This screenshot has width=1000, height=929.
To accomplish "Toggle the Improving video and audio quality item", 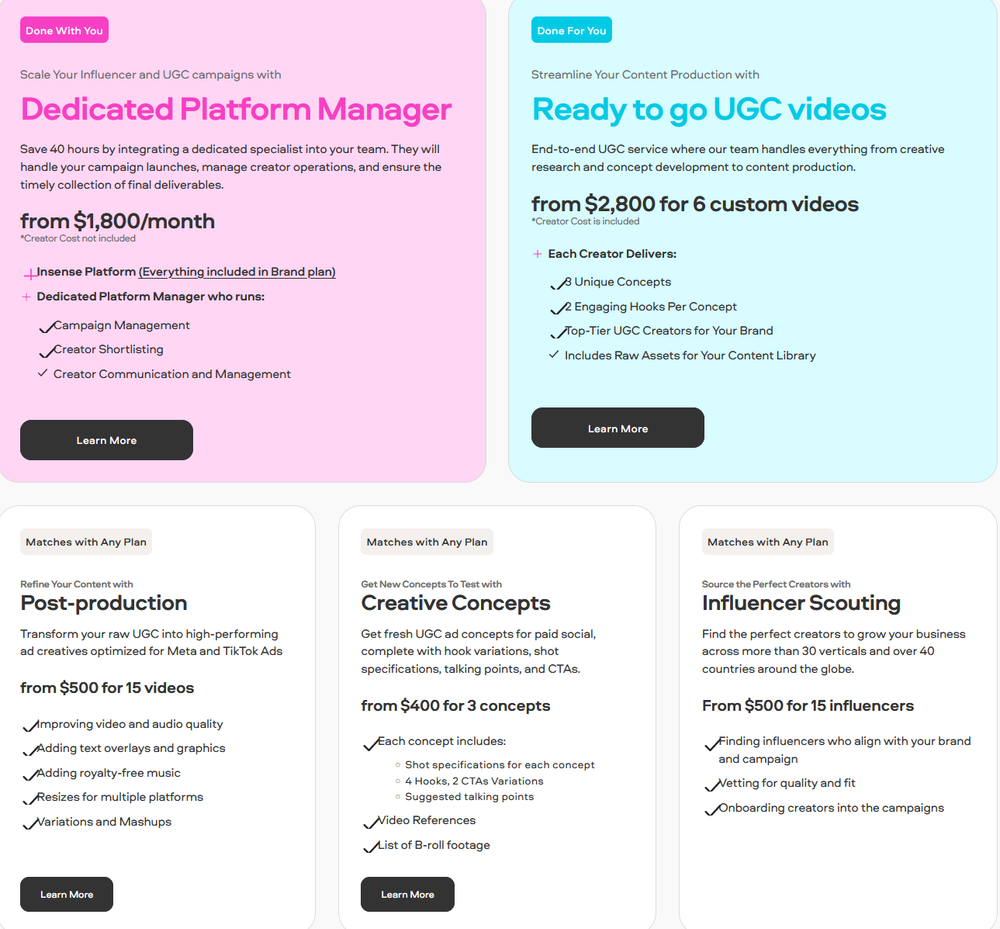I will coord(28,724).
